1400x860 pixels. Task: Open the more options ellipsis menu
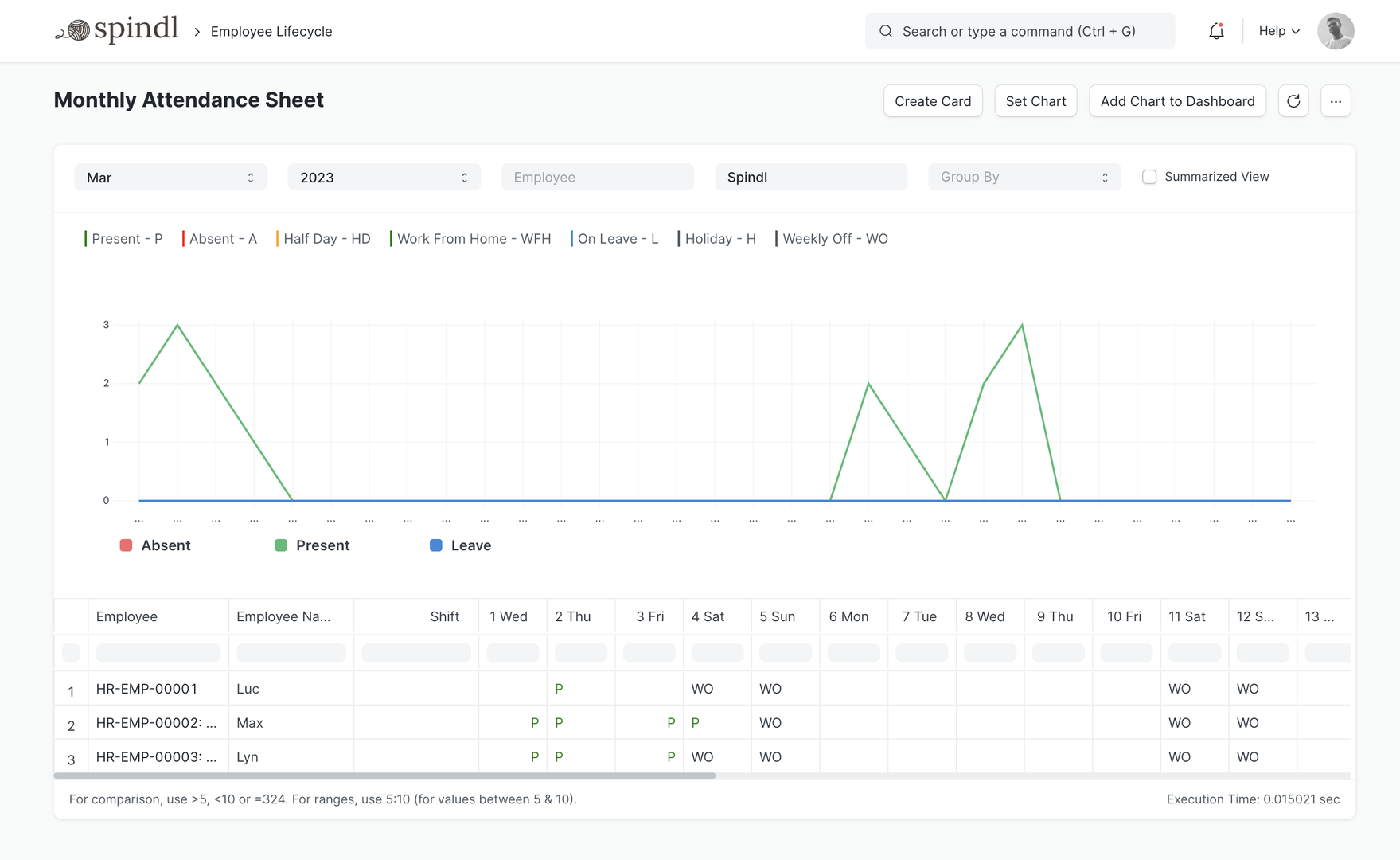click(x=1336, y=100)
